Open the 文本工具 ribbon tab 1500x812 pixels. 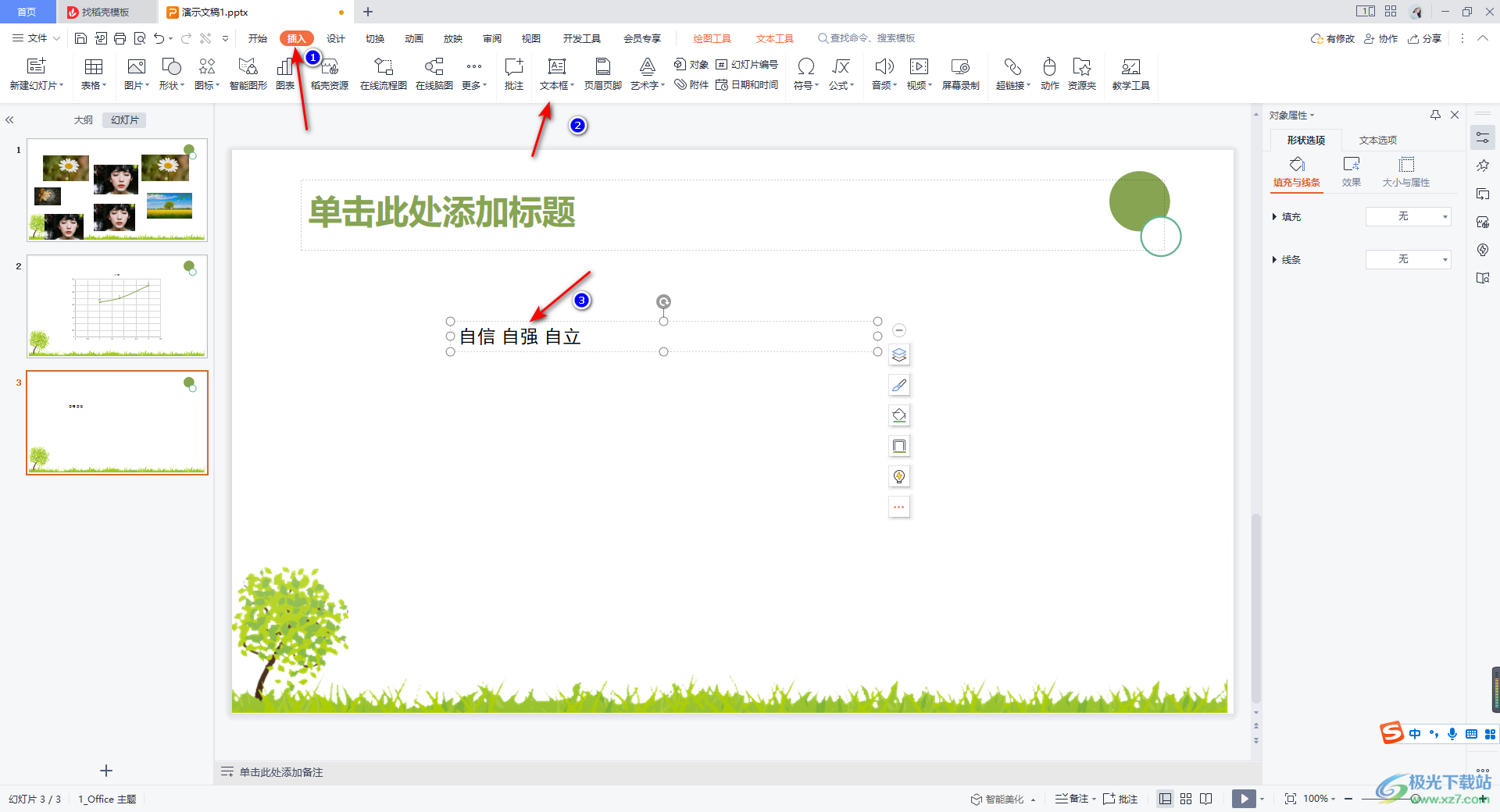(774, 38)
